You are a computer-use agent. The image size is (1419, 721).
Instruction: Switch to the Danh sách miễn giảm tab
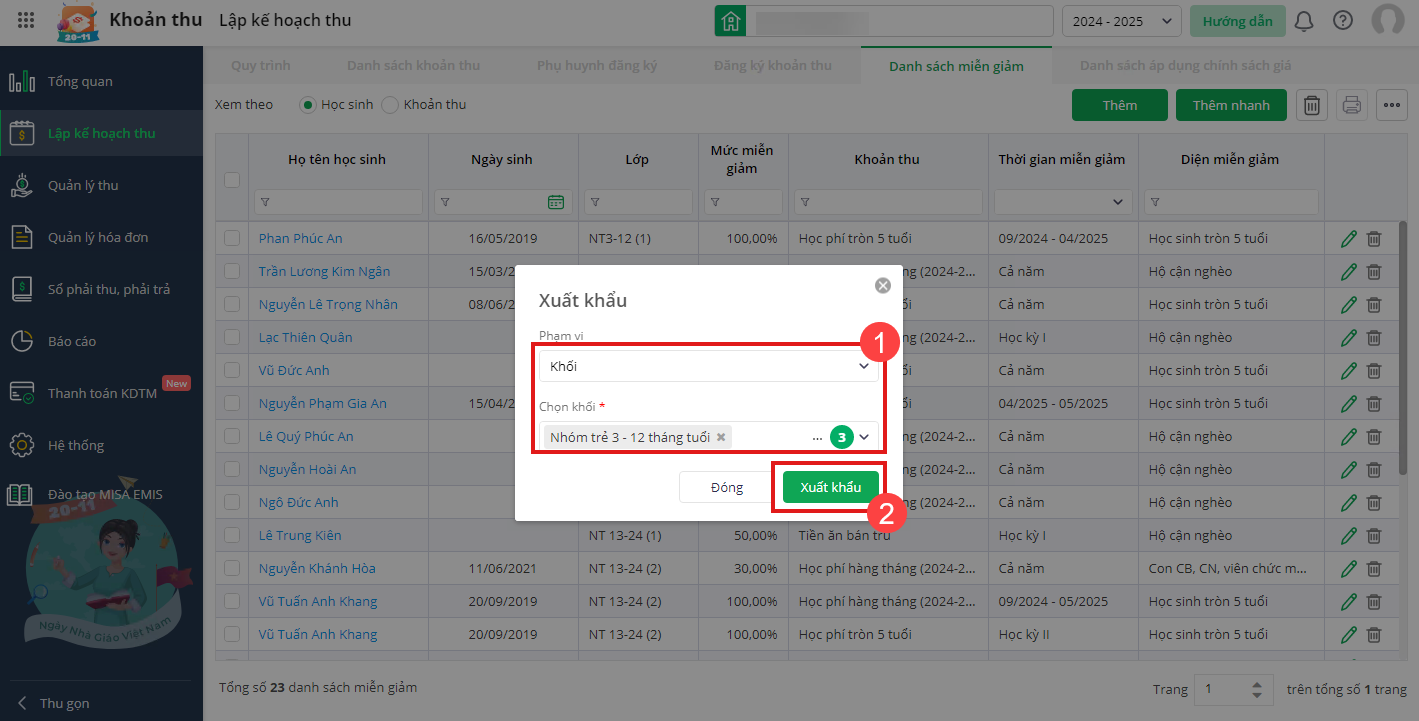pyautogui.click(x=957, y=66)
